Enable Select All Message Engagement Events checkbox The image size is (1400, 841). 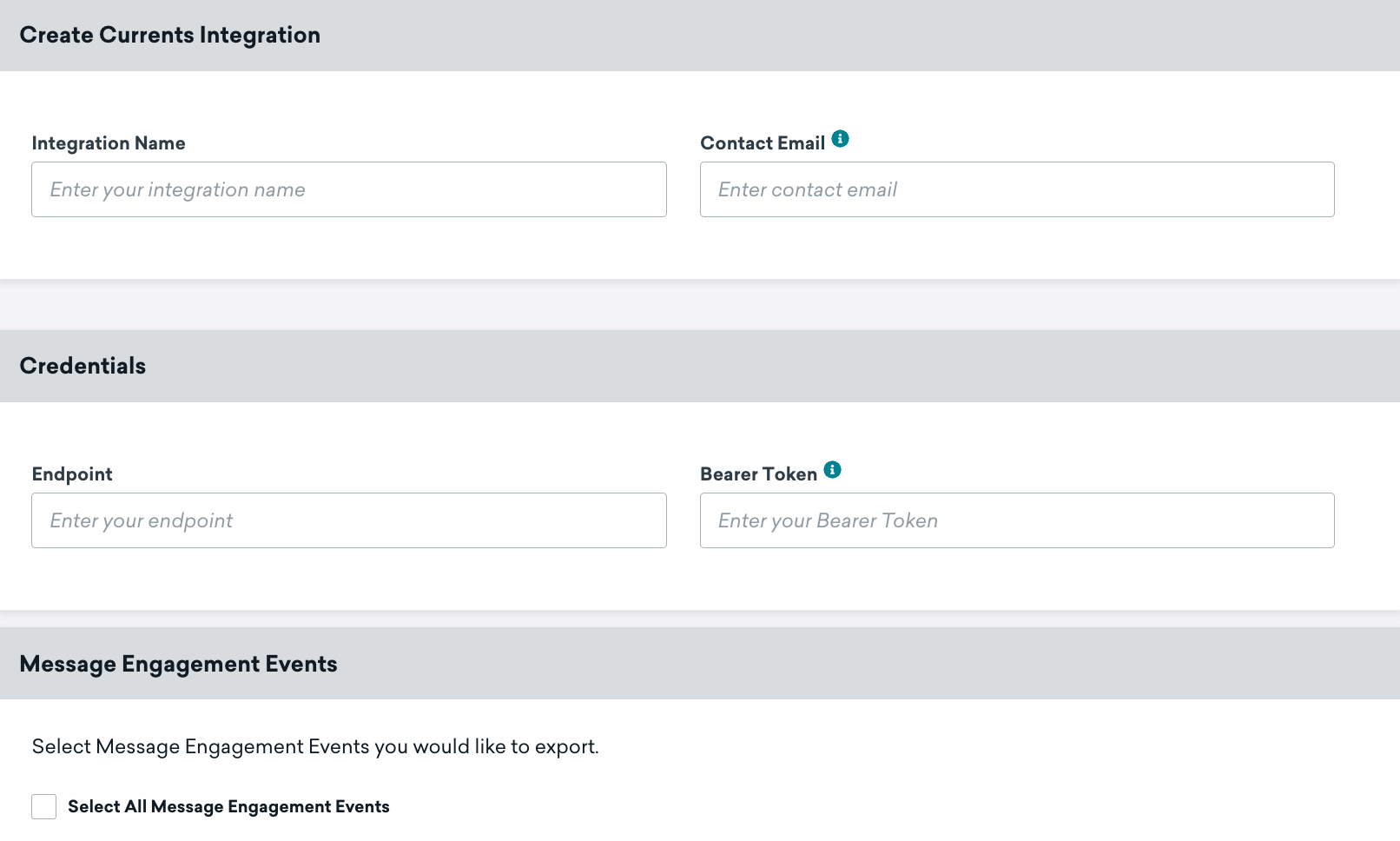tap(44, 806)
